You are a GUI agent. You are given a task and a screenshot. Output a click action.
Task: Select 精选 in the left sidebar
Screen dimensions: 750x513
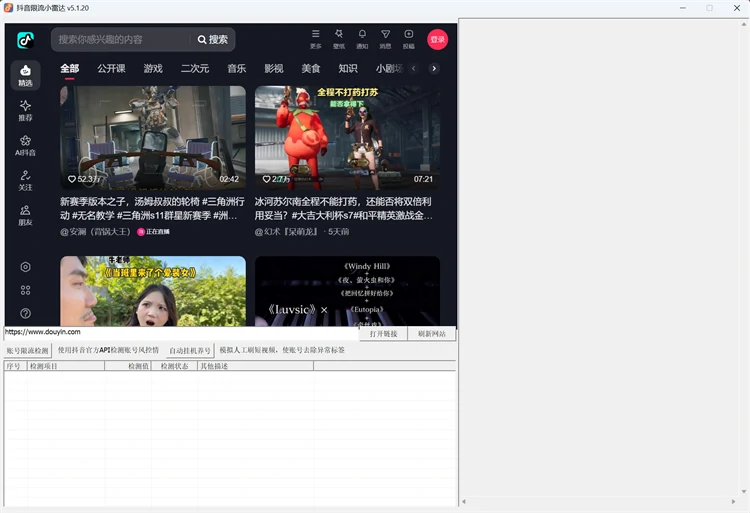[25, 75]
